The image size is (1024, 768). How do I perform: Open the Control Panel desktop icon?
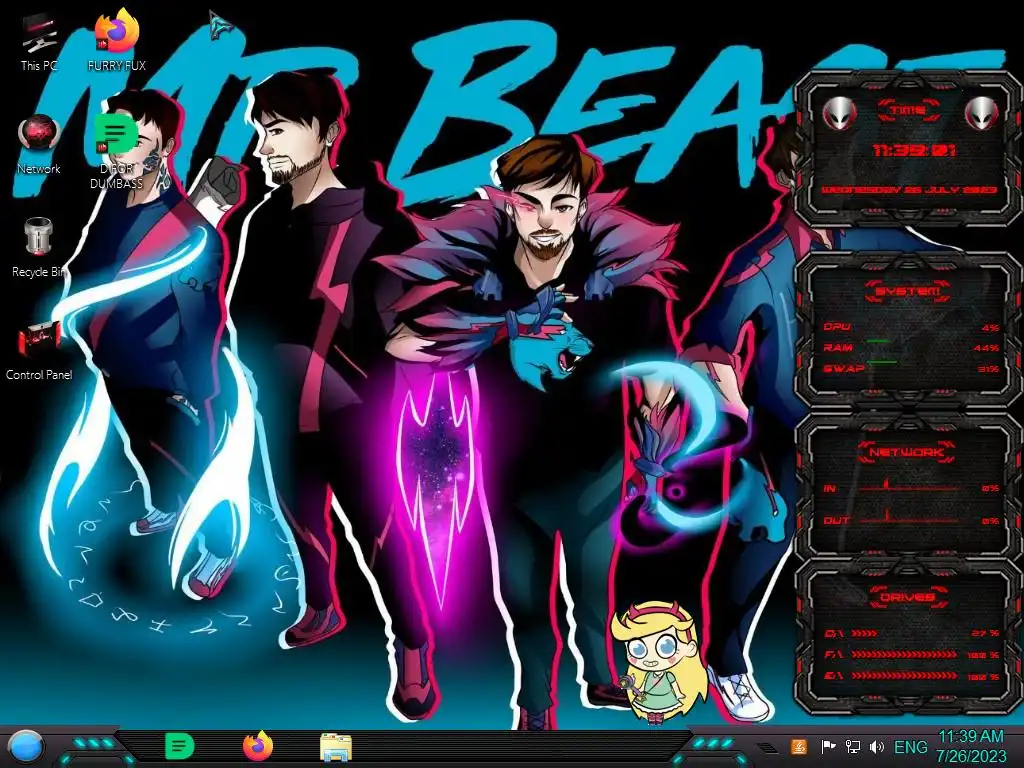pos(39,351)
